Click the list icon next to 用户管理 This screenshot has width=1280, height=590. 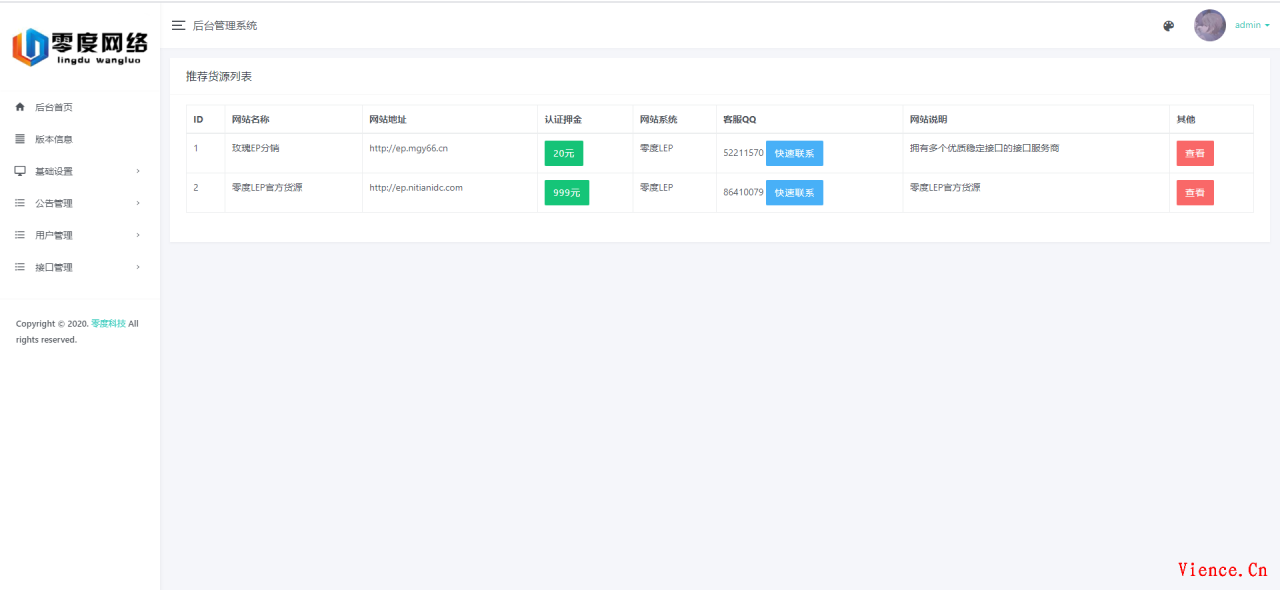[19, 235]
